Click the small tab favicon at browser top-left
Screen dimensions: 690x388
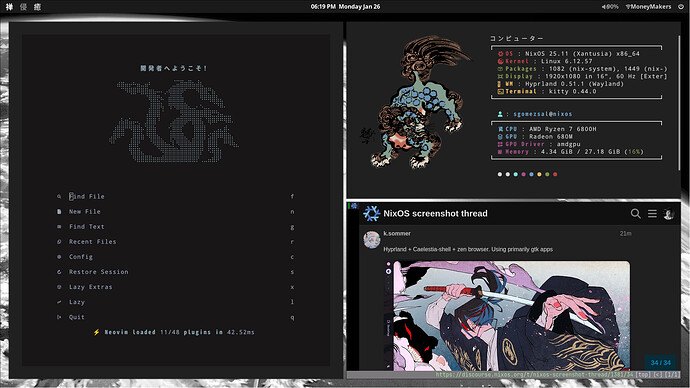coord(354,206)
